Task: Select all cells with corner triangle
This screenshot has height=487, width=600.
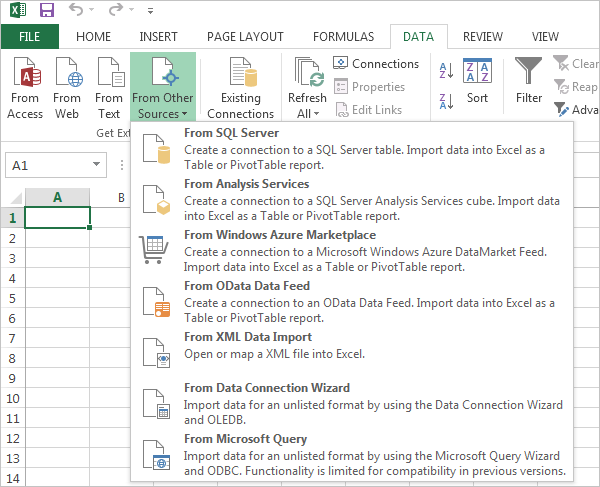Action: 16,197
